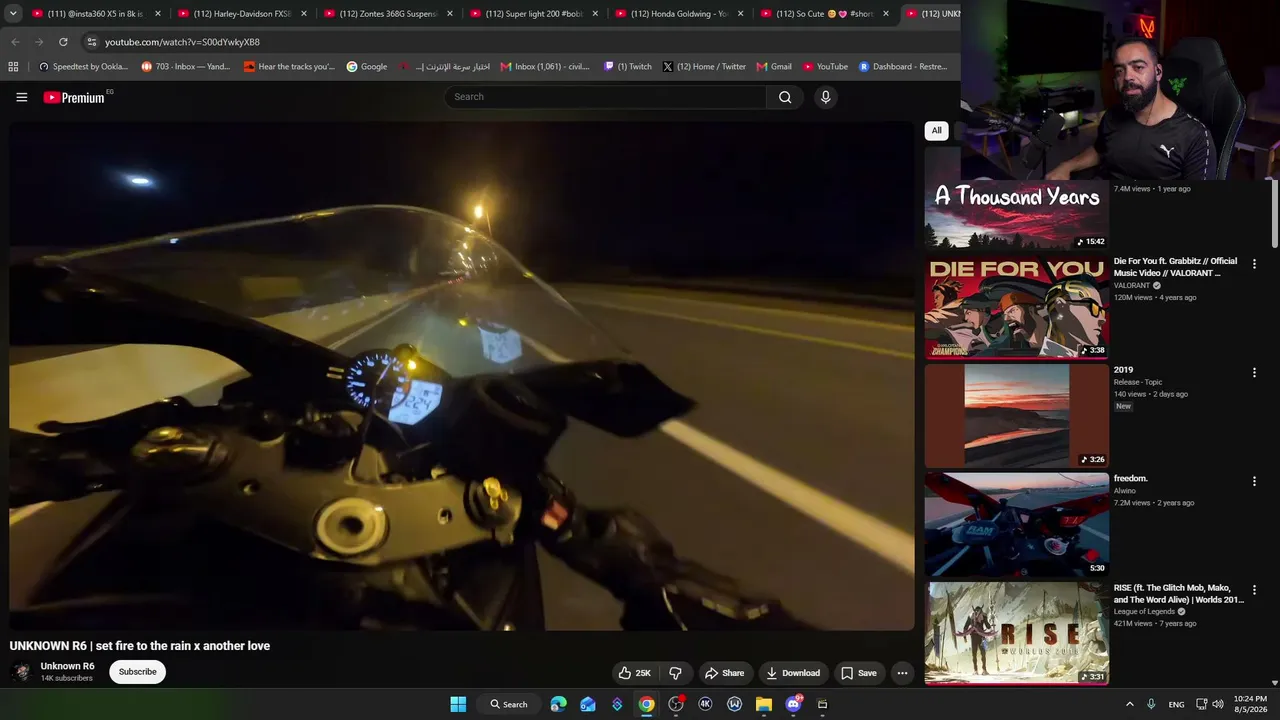Open options menu for freedom. video
The image size is (1280, 720).
click(x=1254, y=482)
